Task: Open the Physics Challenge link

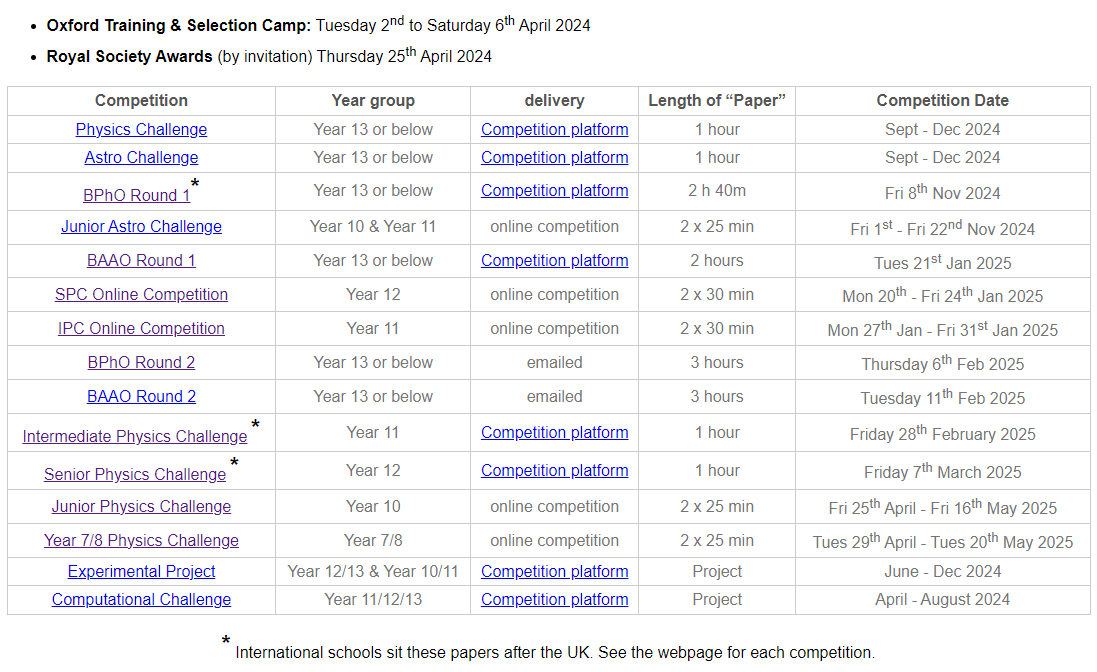Action: coord(141,129)
